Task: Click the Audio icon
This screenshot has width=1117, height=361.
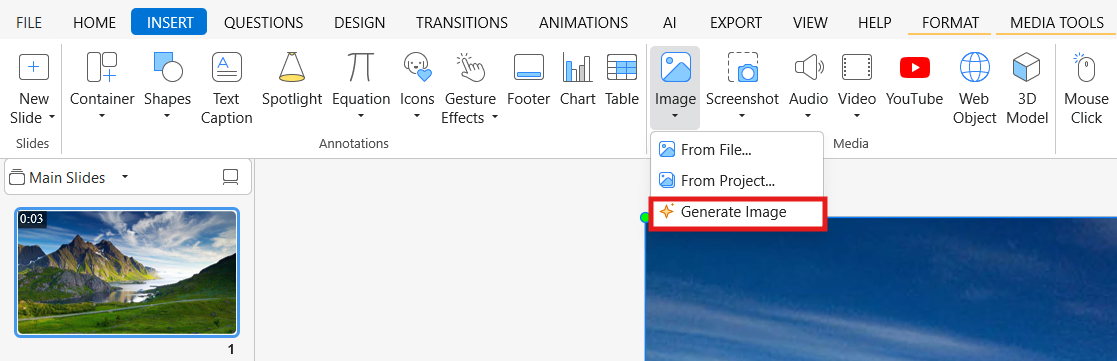Action: click(x=809, y=68)
